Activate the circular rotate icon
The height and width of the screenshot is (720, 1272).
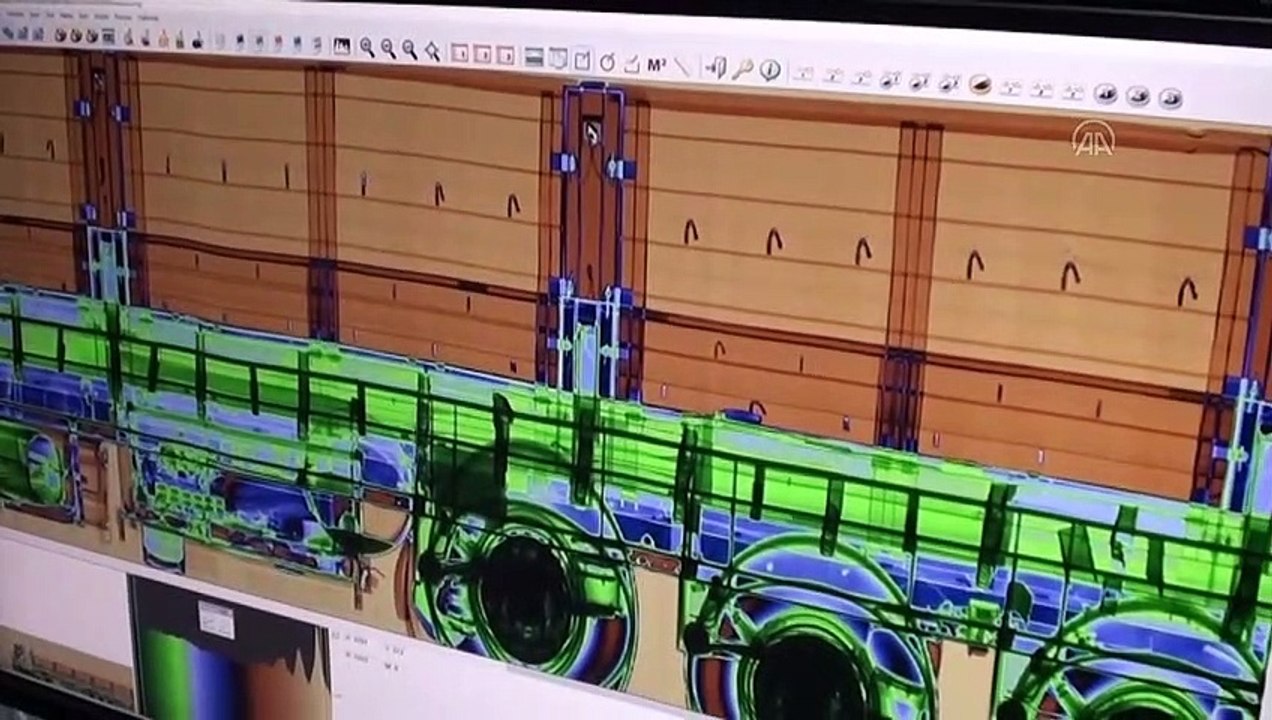pyautogui.click(x=606, y=62)
